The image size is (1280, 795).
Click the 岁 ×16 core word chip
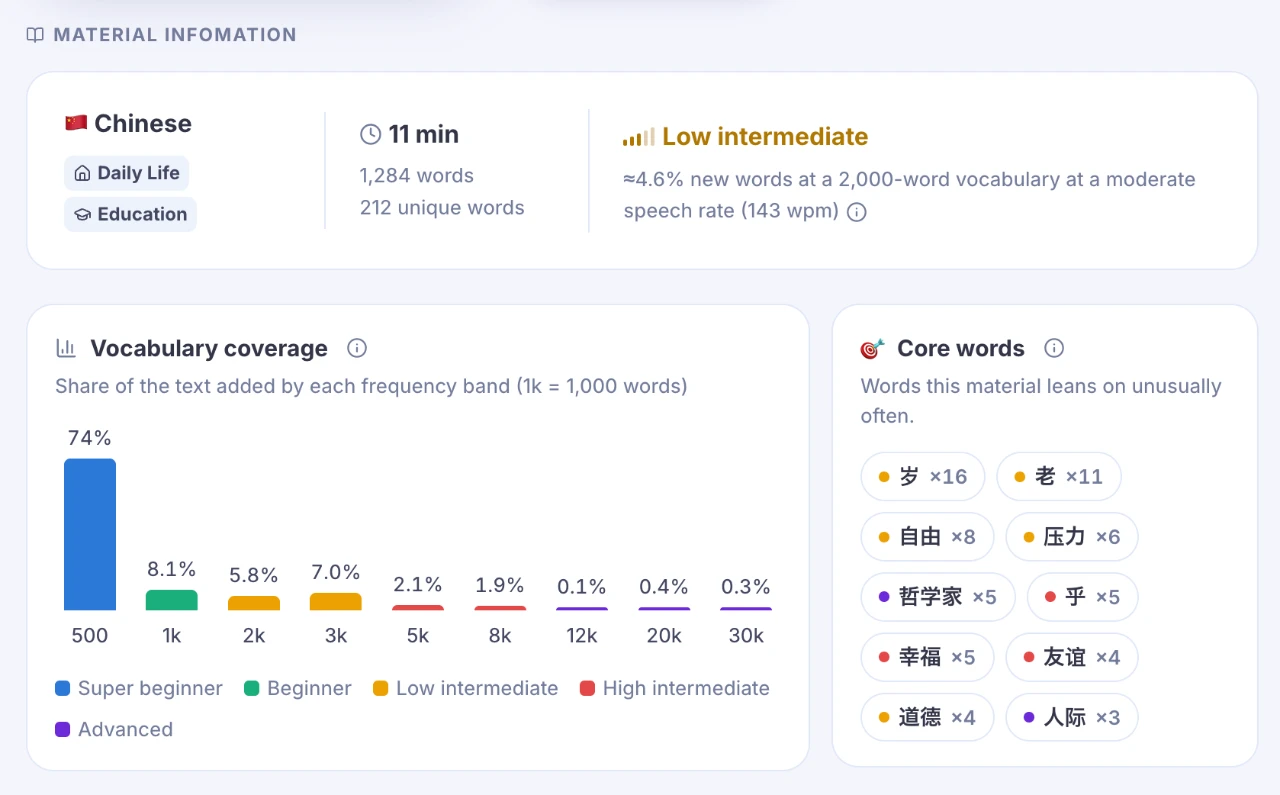click(923, 477)
